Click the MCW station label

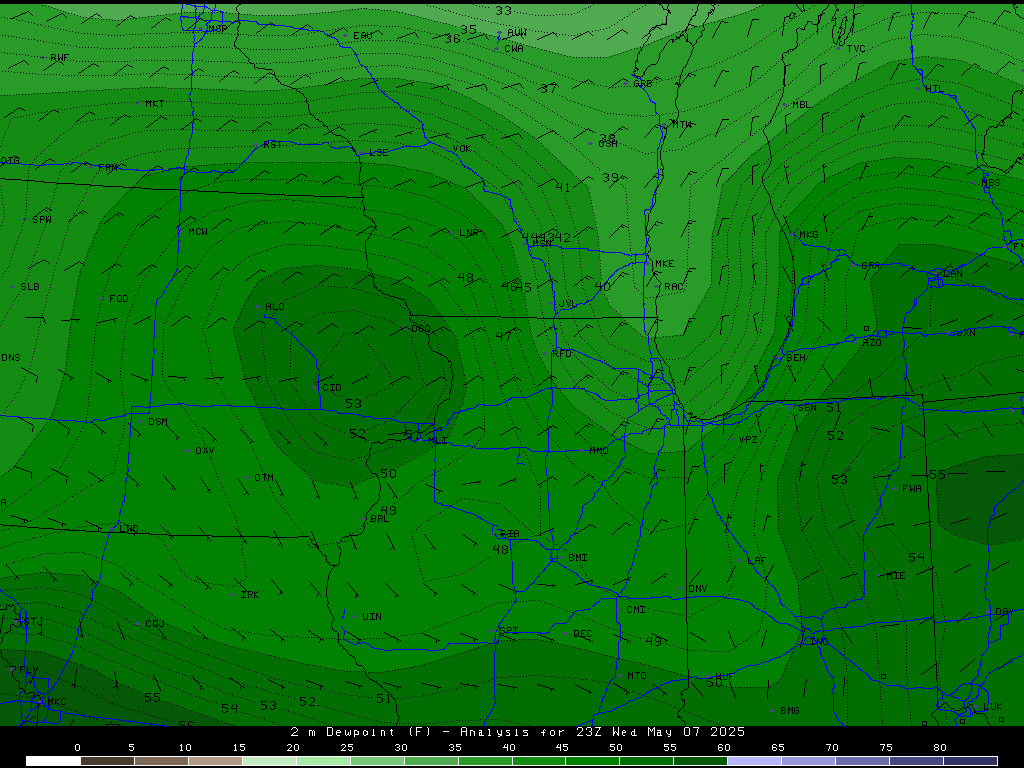point(198,231)
